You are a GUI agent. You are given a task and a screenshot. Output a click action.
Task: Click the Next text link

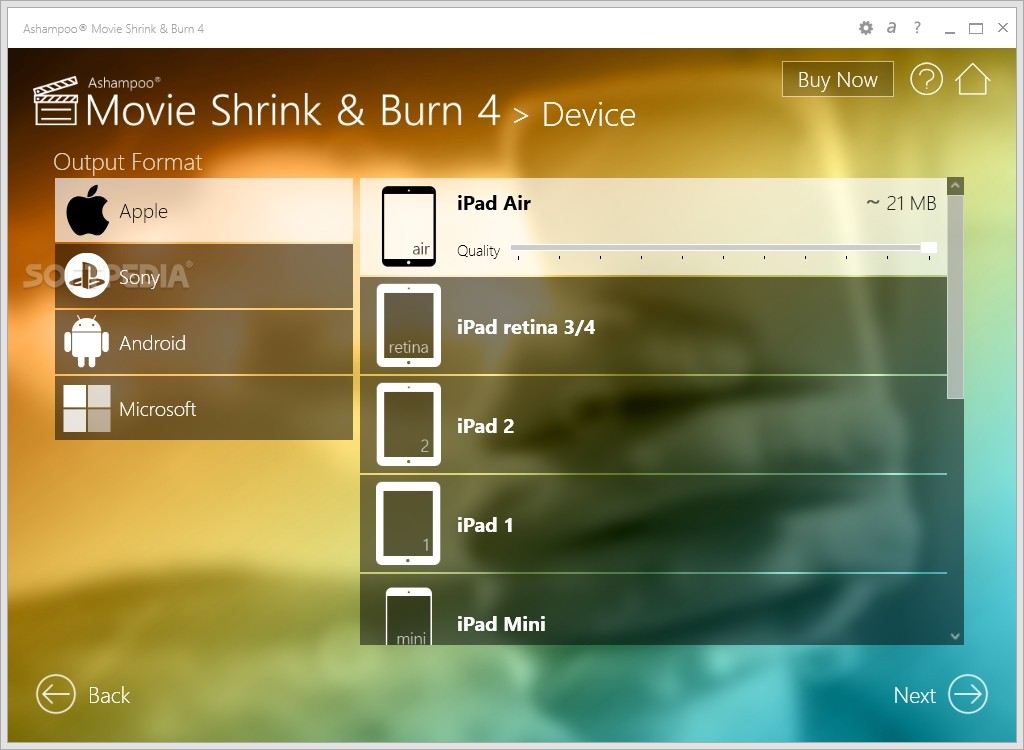(x=914, y=695)
